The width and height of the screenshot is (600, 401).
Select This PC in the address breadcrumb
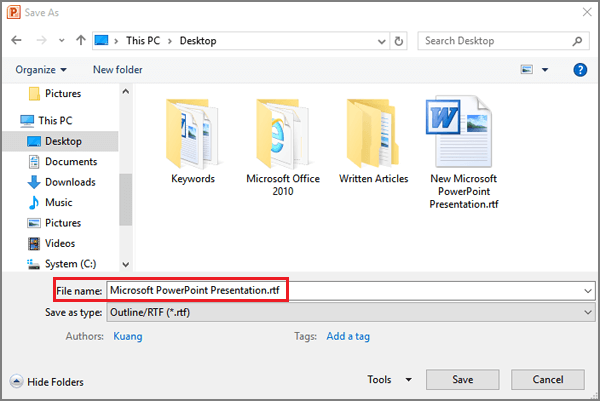tap(143, 41)
